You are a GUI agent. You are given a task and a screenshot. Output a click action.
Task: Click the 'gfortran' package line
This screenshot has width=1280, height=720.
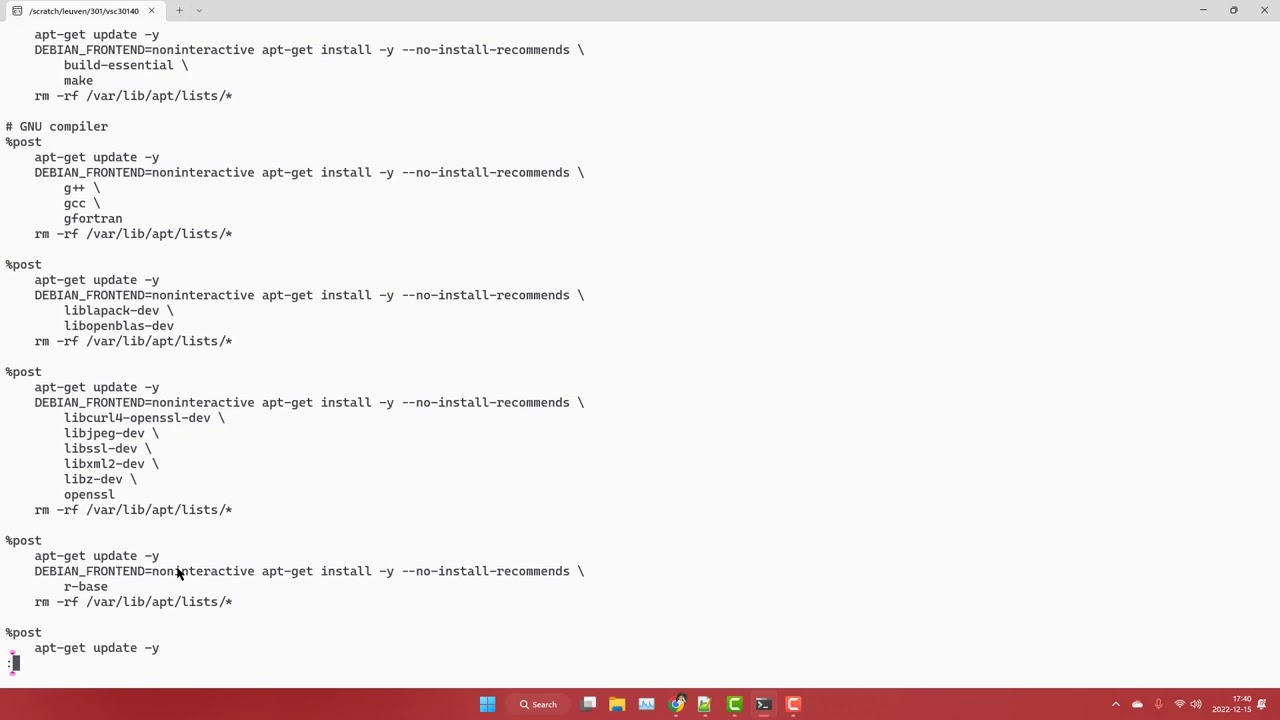[93, 219]
